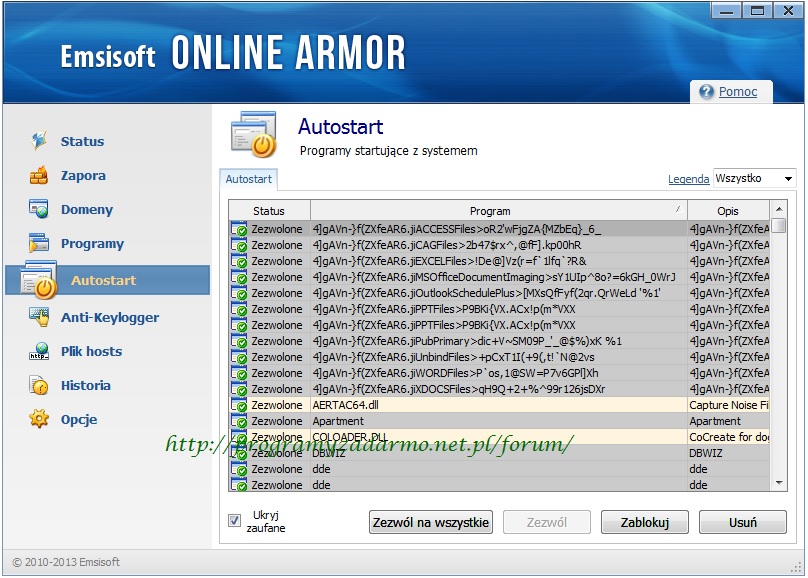Open Anti-Keylogger icon in sidebar

point(39,317)
